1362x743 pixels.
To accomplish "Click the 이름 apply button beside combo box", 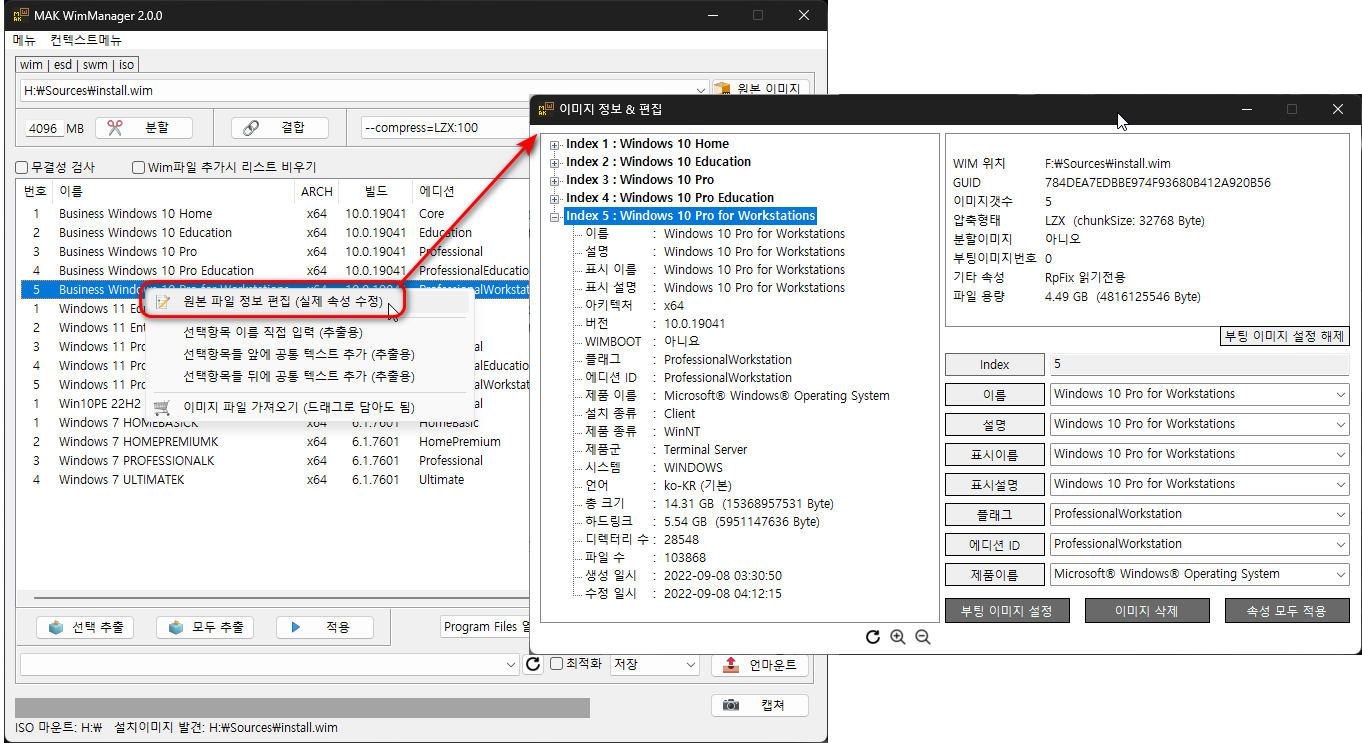I will point(994,395).
